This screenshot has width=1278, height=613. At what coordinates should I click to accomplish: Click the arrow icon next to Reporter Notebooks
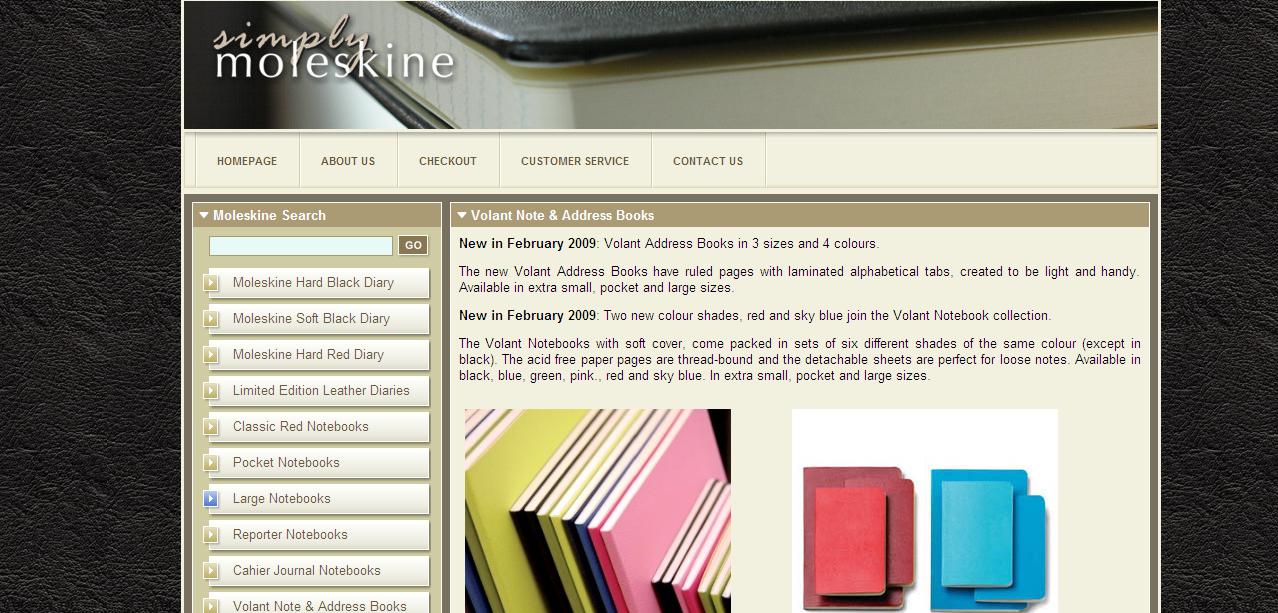211,535
